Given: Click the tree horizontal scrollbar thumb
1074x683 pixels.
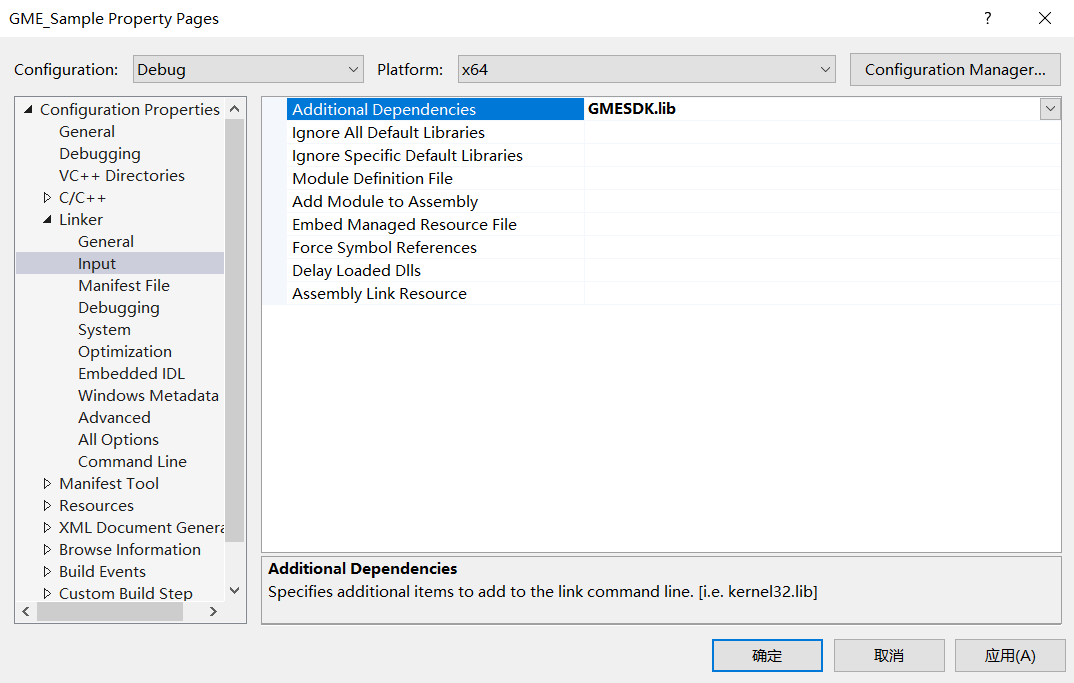Looking at the screenshot, I should coord(110,611).
